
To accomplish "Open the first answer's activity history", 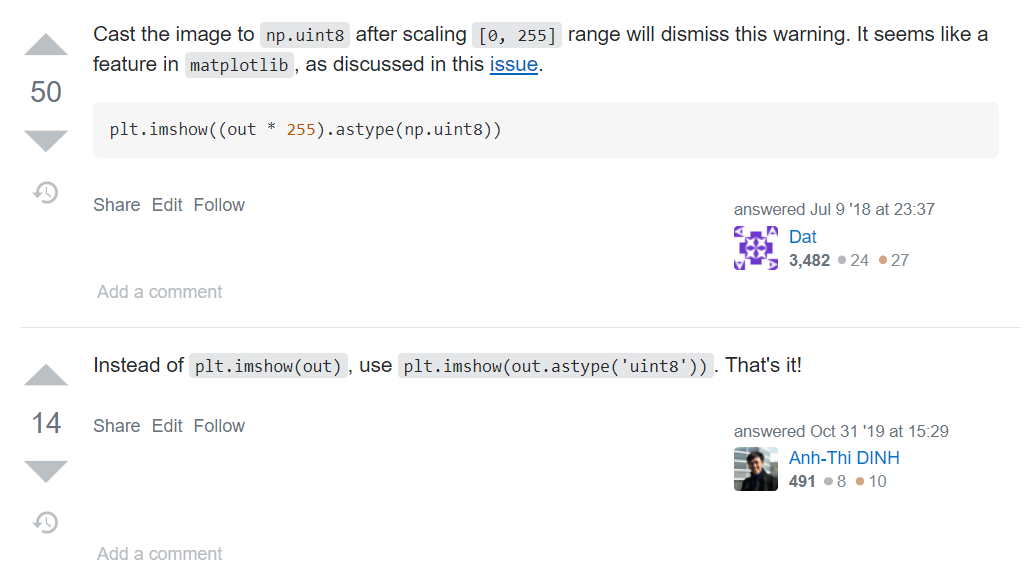I will click(46, 193).
